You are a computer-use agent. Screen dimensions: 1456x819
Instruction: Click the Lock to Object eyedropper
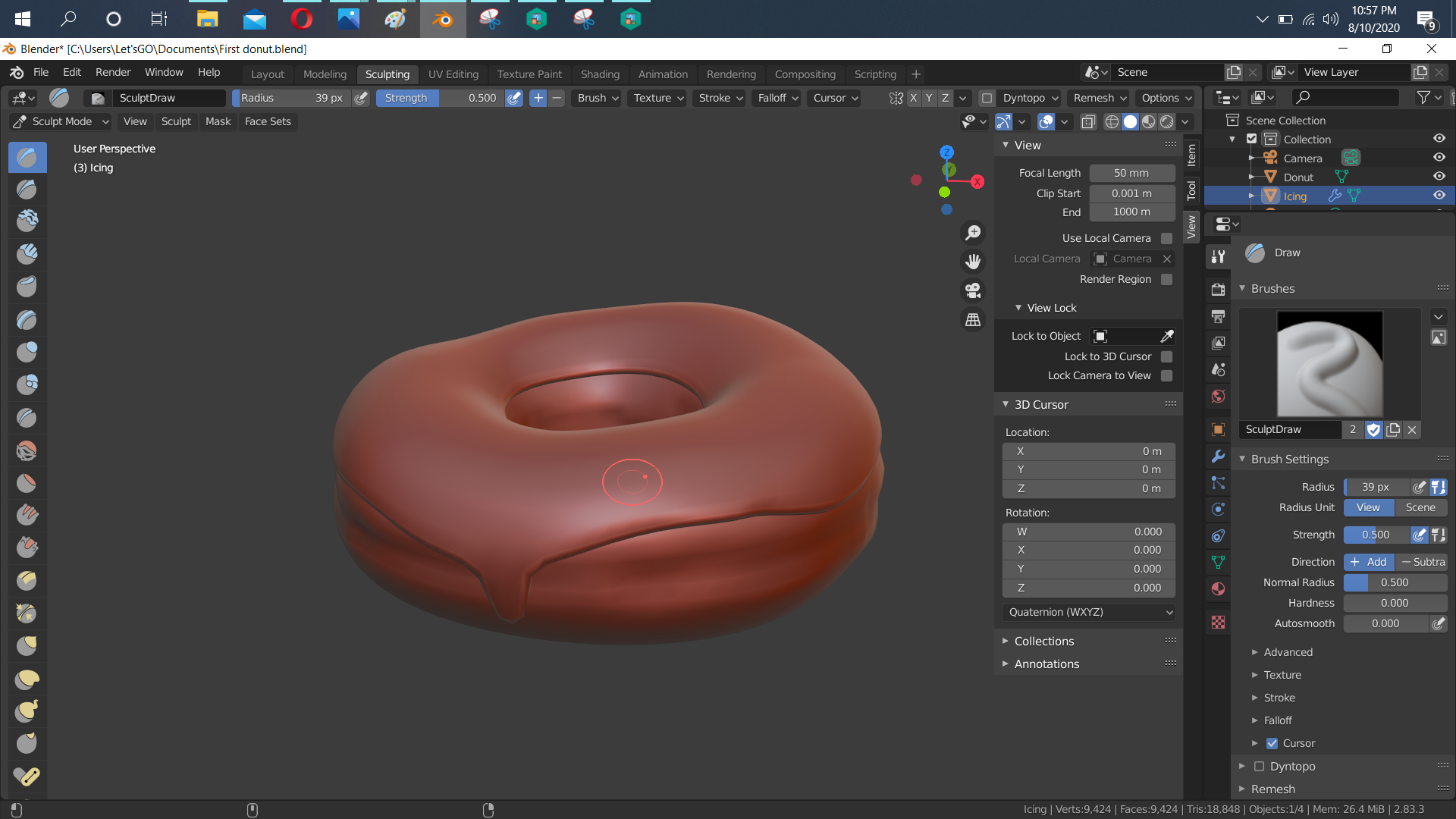(x=1167, y=336)
